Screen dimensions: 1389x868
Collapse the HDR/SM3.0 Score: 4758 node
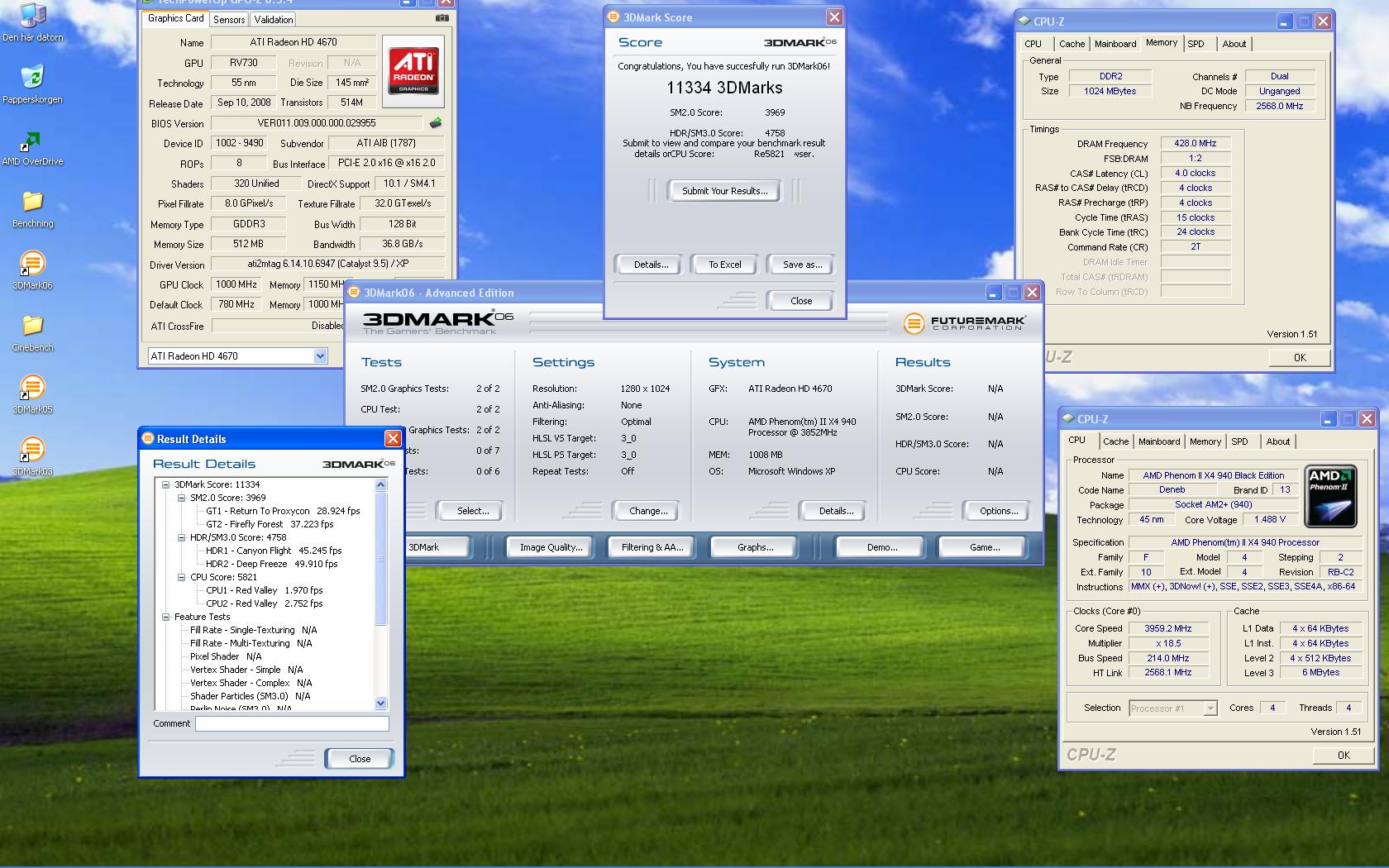coord(181,537)
